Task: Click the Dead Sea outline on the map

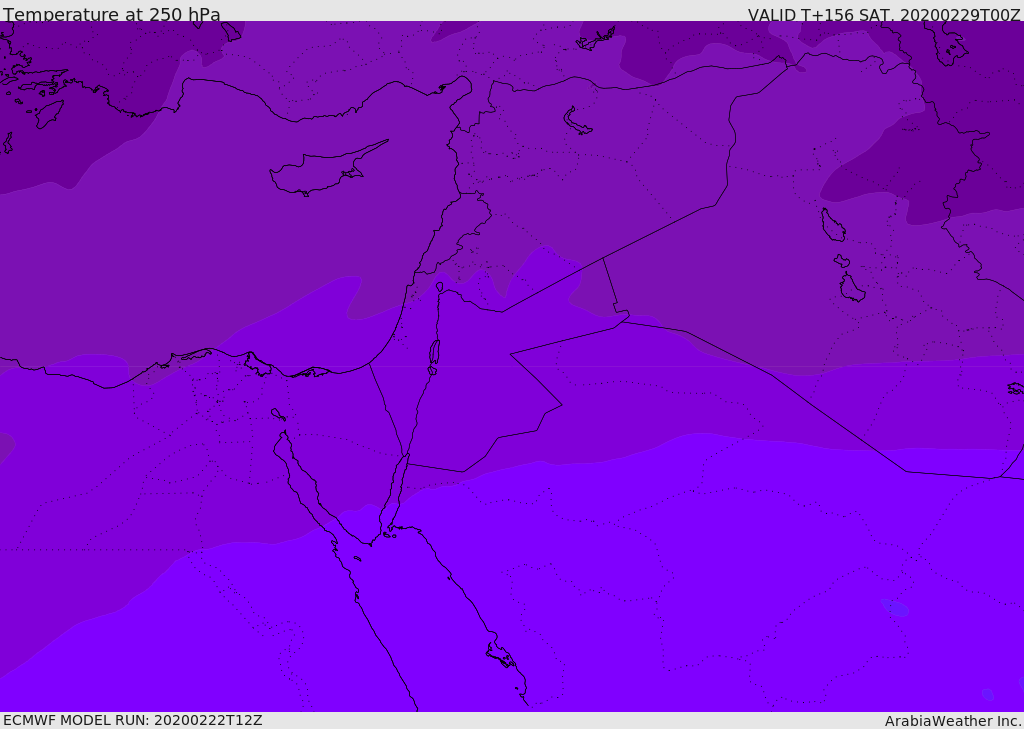Action: (x=434, y=357)
